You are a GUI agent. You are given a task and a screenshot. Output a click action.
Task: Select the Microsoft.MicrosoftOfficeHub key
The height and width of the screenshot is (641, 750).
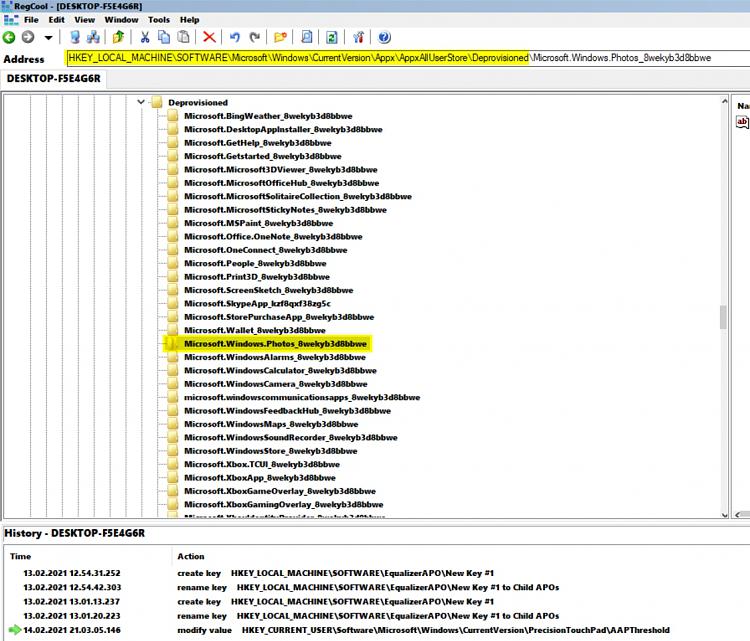pyautogui.click(x=281, y=183)
